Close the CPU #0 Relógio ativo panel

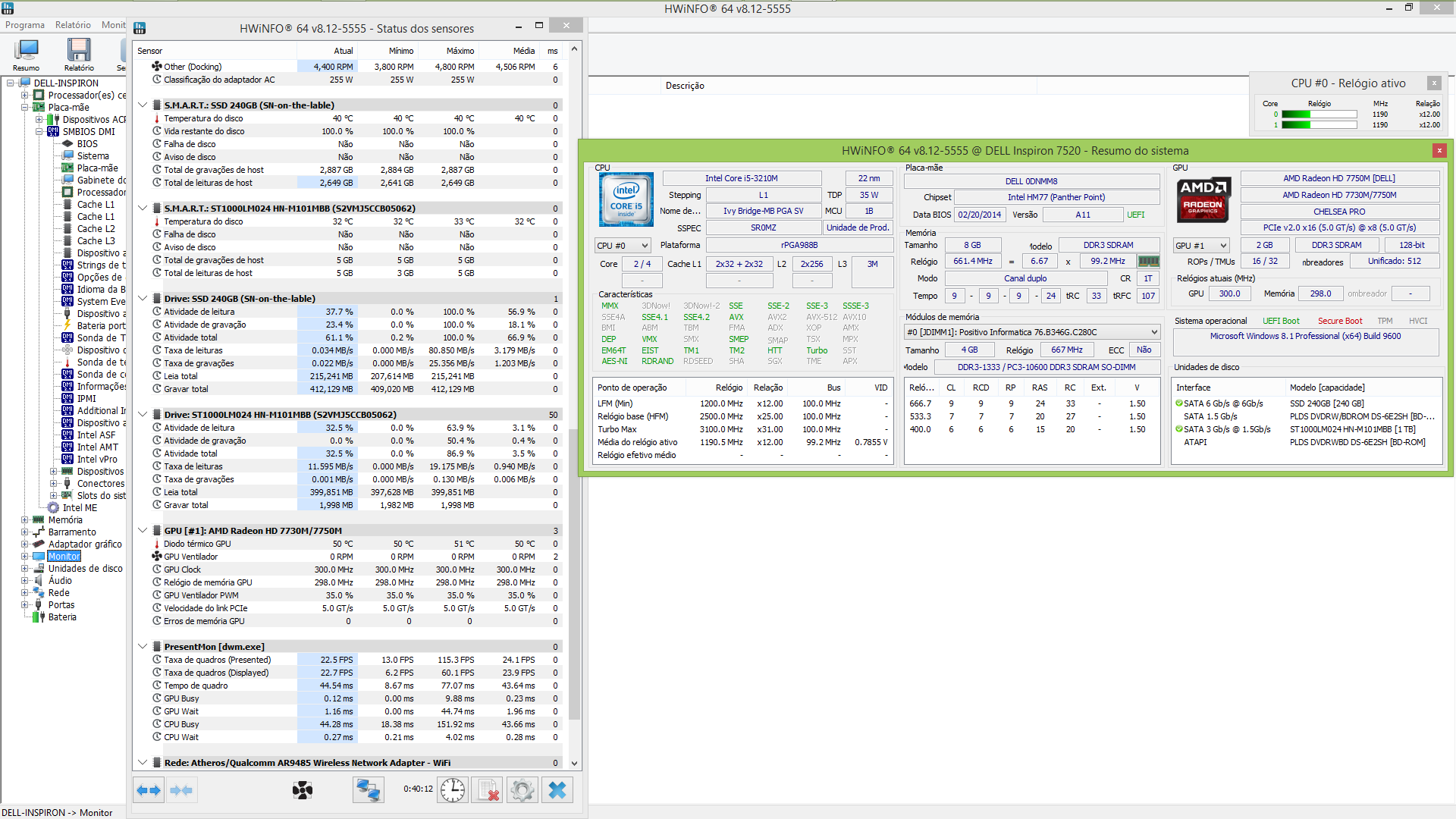[1434, 83]
